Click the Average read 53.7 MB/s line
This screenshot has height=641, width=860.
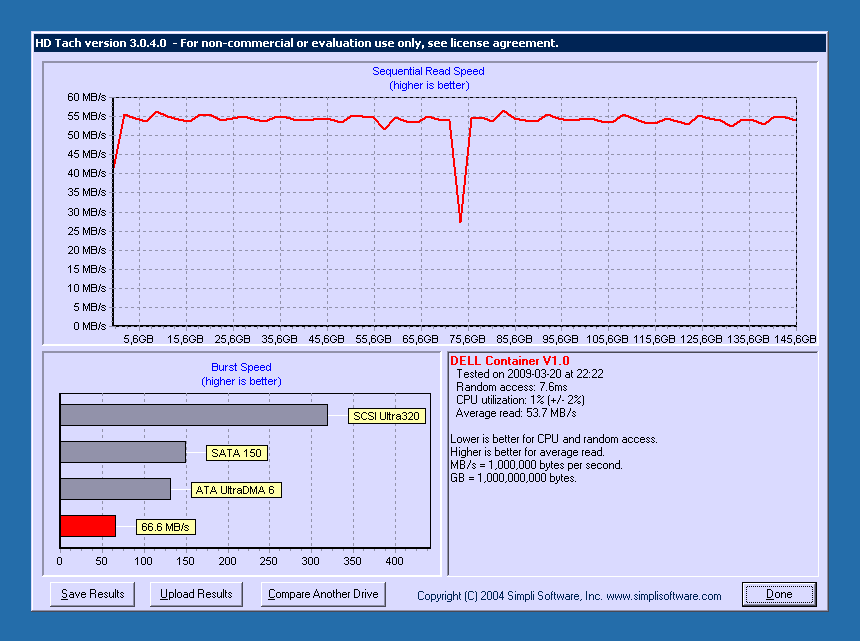515,413
